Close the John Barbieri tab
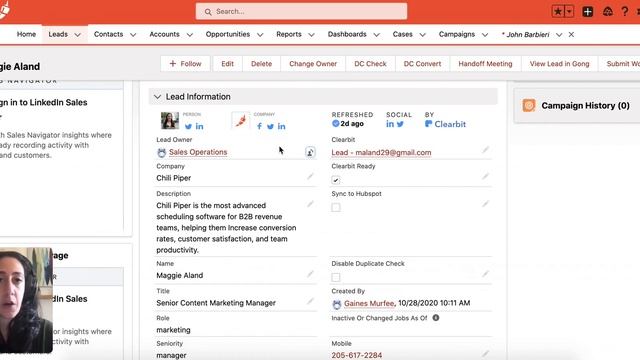The image size is (640, 360). click(571, 35)
